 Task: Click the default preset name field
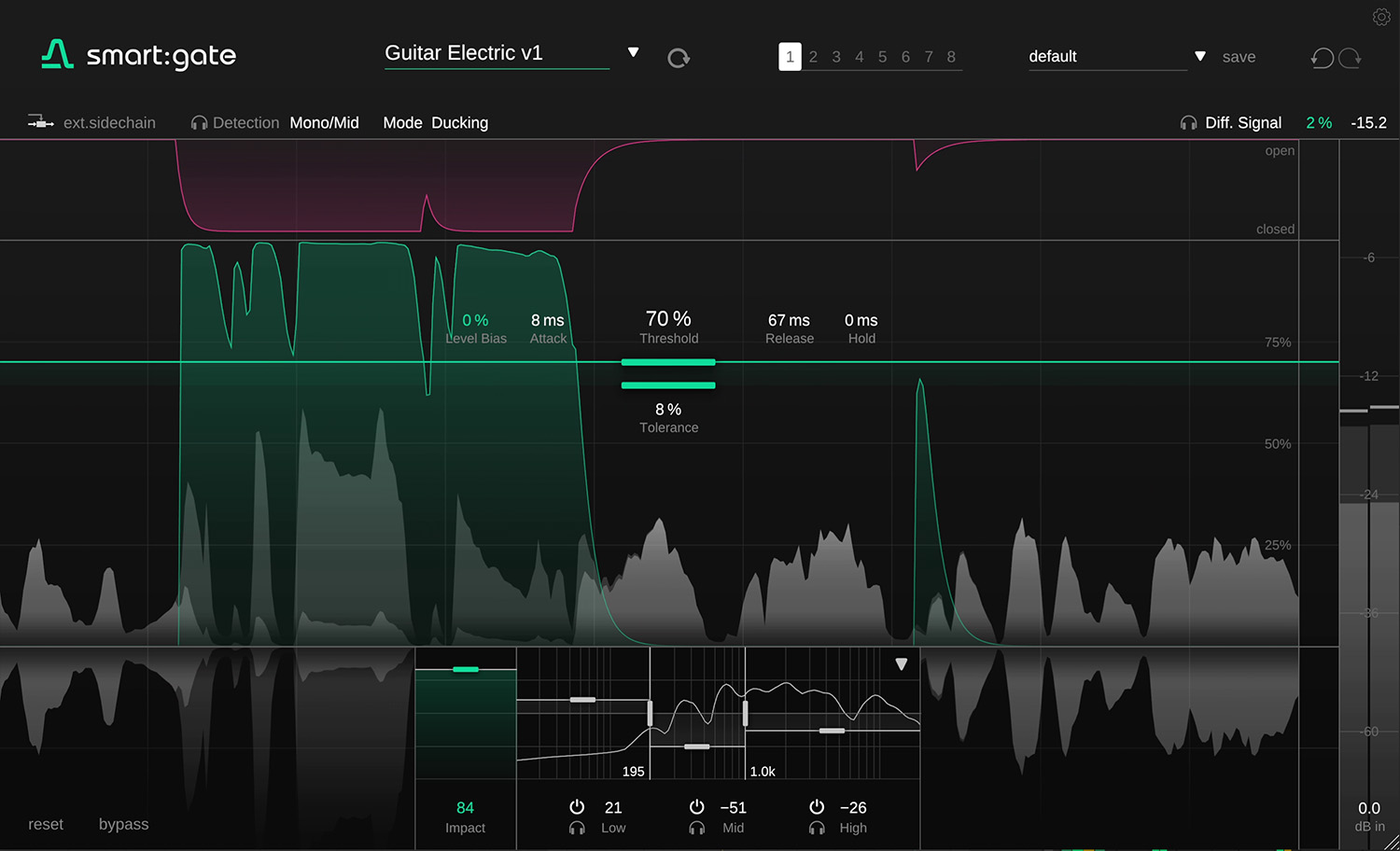point(1107,57)
